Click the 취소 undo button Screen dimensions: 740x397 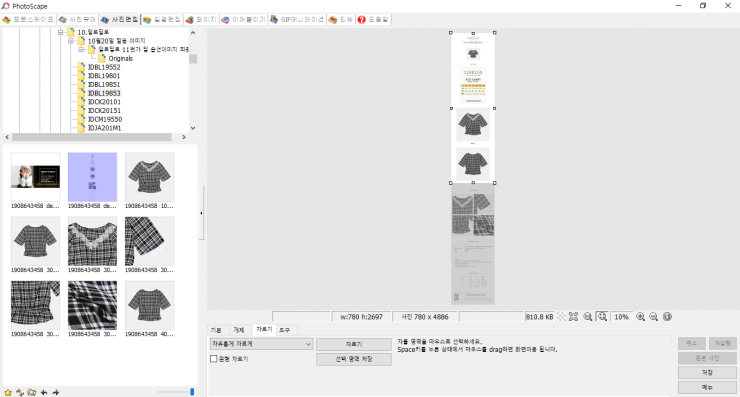[691, 343]
